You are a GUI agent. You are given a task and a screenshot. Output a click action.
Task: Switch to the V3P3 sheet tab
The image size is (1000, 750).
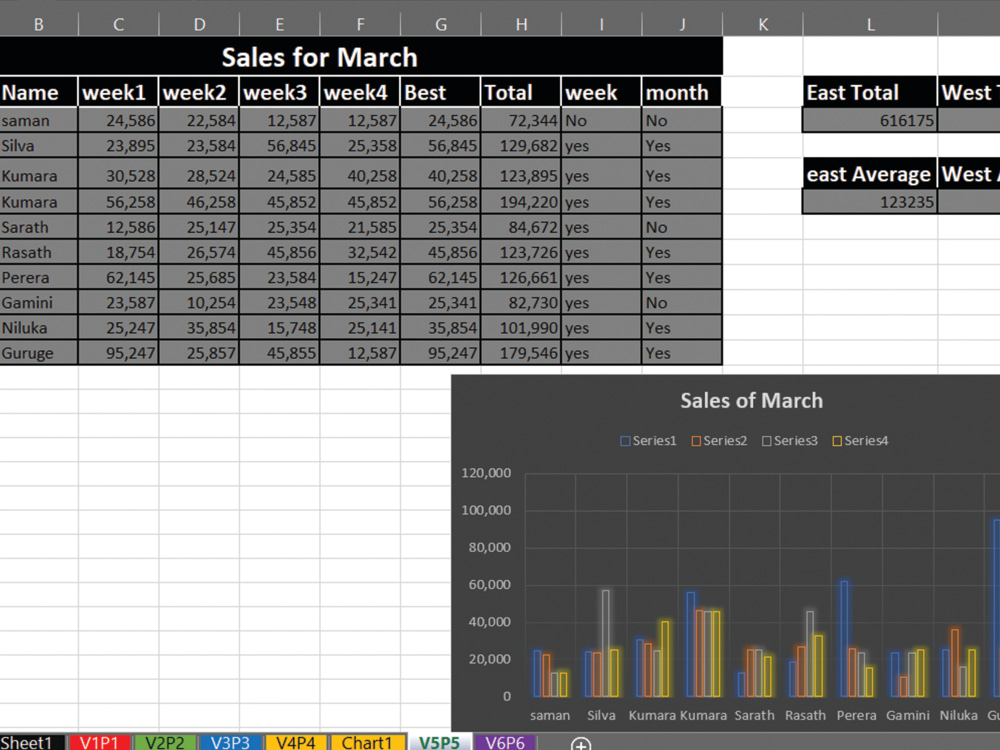[230, 742]
